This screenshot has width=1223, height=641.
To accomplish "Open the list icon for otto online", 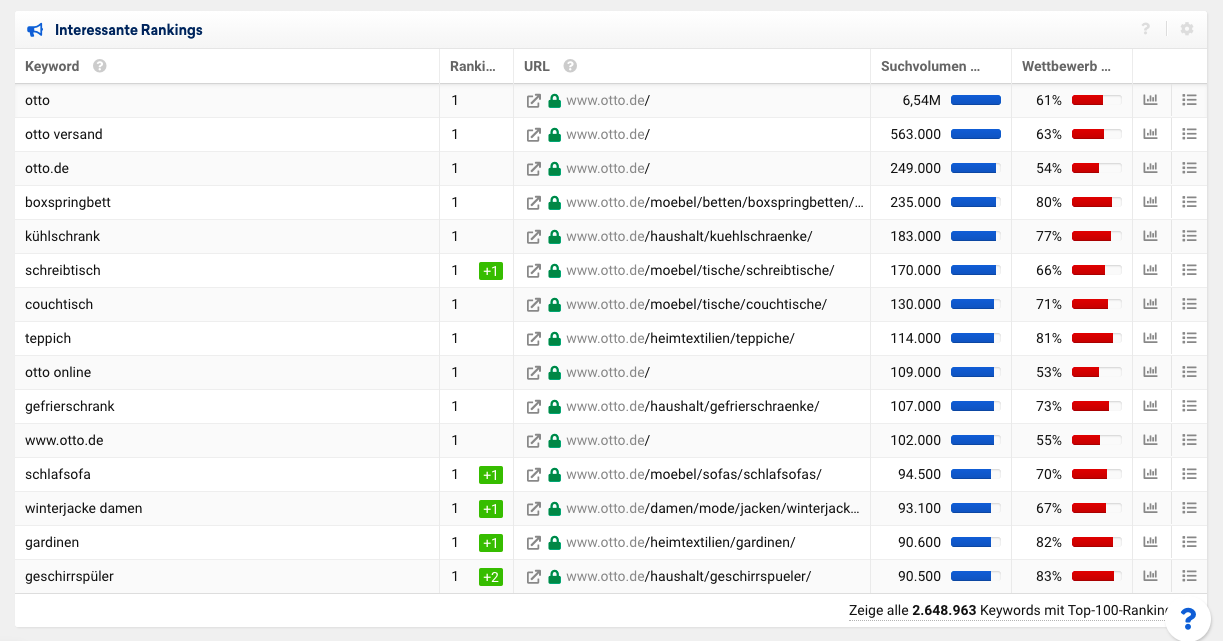I will (1189, 372).
